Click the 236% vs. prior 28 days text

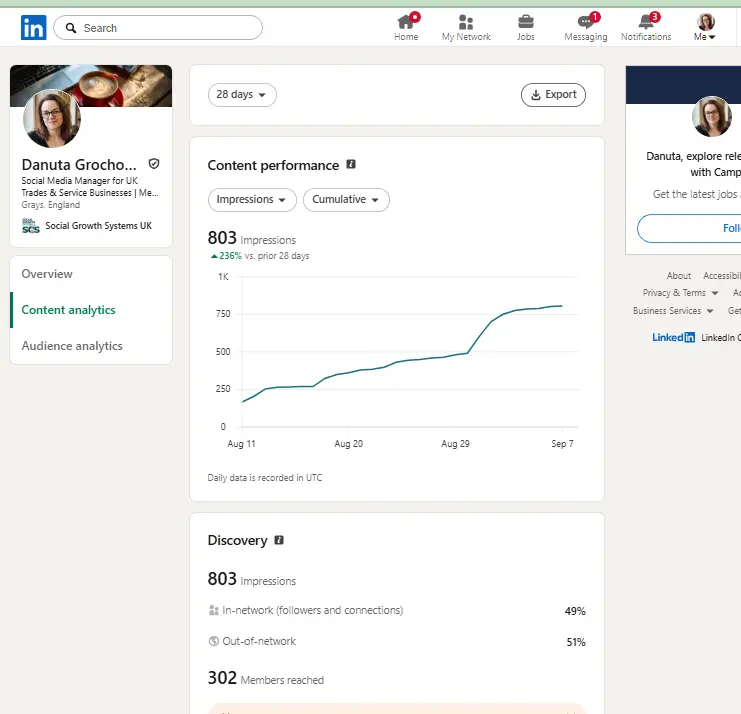tap(259, 256)
